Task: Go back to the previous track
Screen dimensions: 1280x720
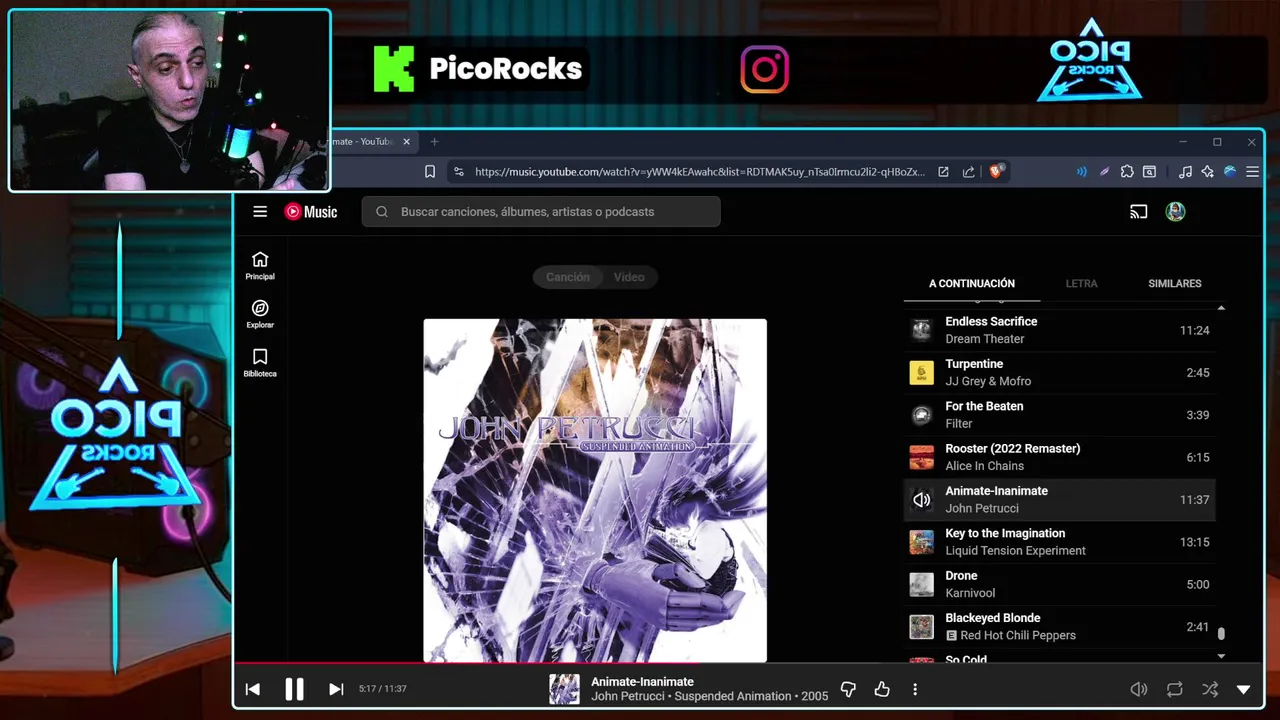Action: 252,689
